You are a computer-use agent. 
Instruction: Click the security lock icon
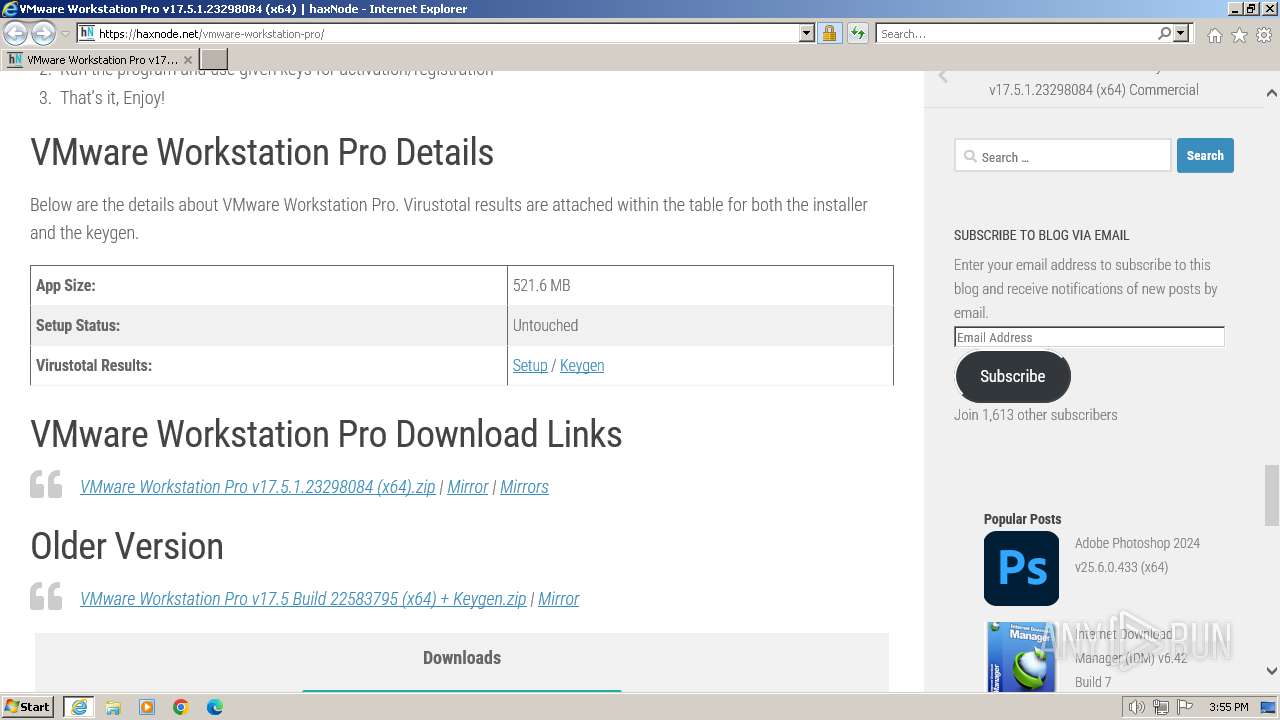829,33
